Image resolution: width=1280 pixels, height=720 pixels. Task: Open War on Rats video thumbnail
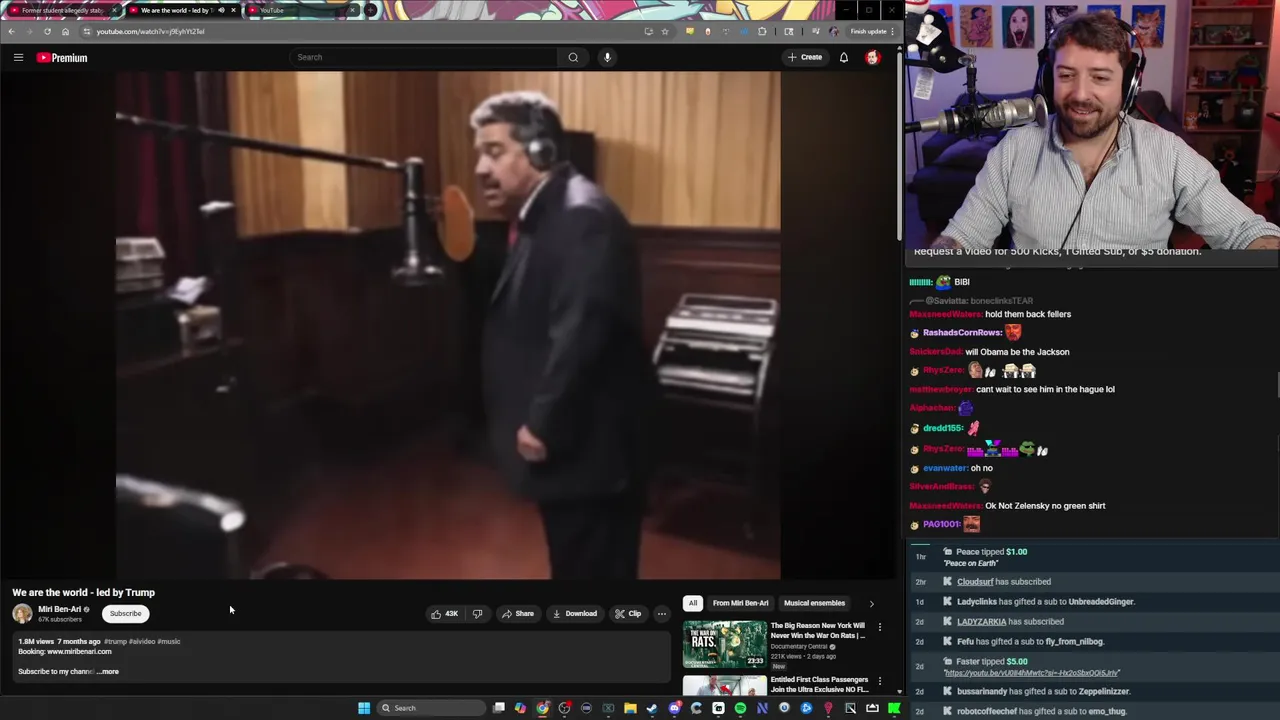pyautogui.click(x=725, y=644)
